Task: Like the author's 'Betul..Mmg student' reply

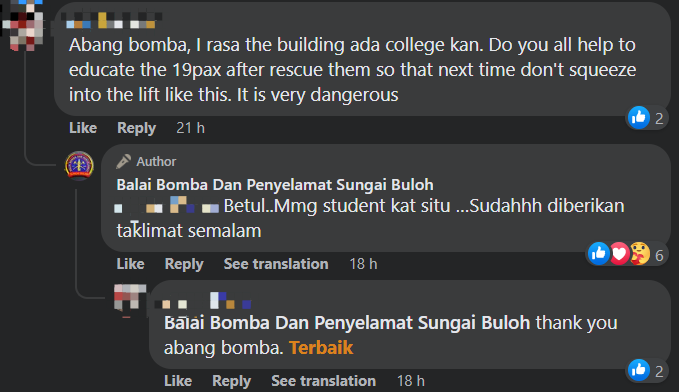Action: click(130, 264)
